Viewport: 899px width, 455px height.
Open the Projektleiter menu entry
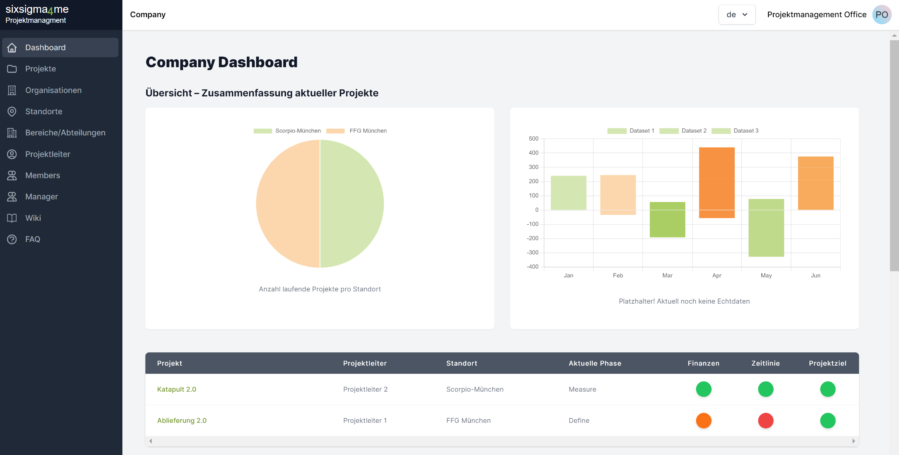point(60,154)
